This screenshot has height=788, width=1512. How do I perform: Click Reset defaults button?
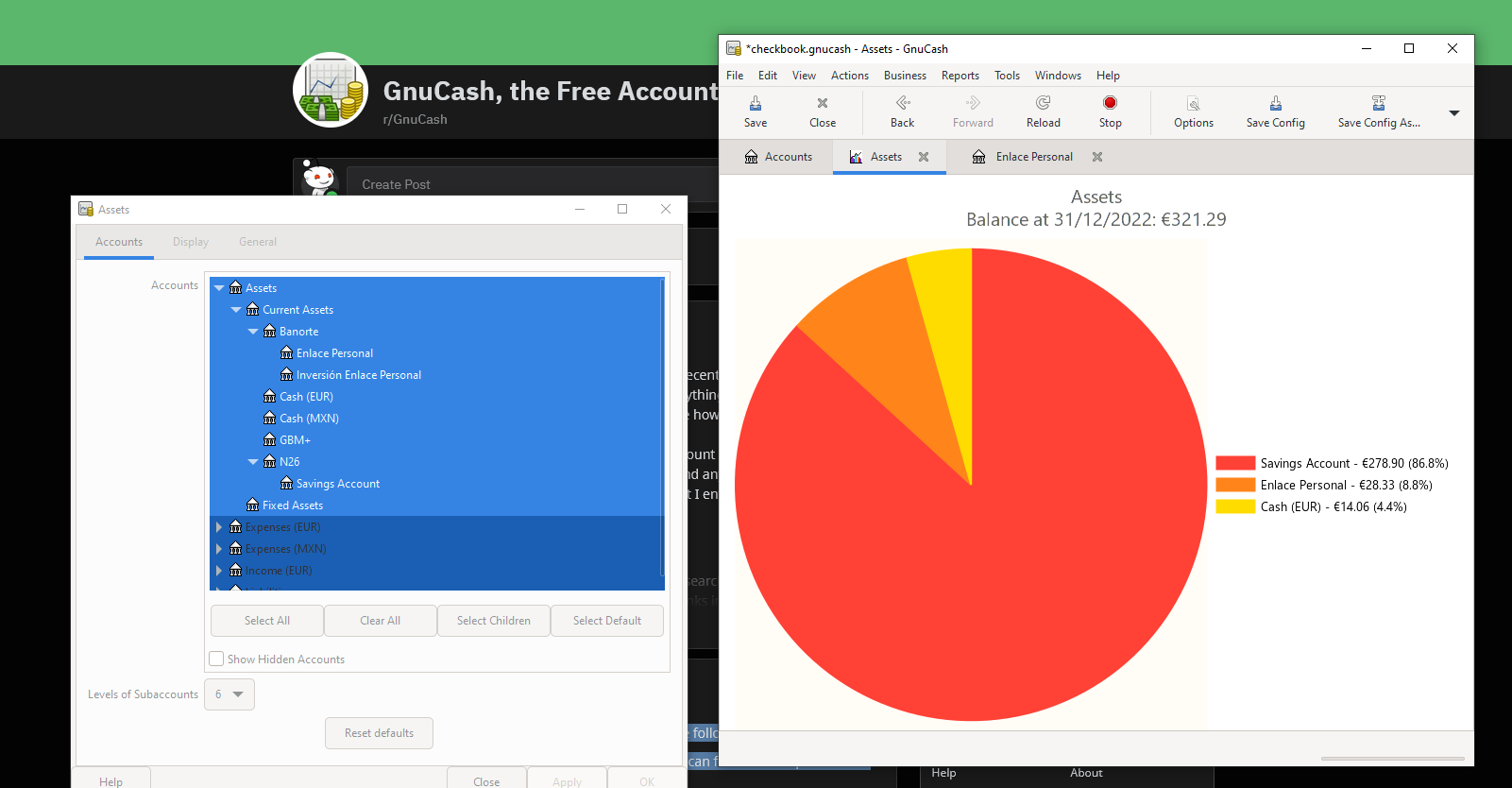pos(380,733)
